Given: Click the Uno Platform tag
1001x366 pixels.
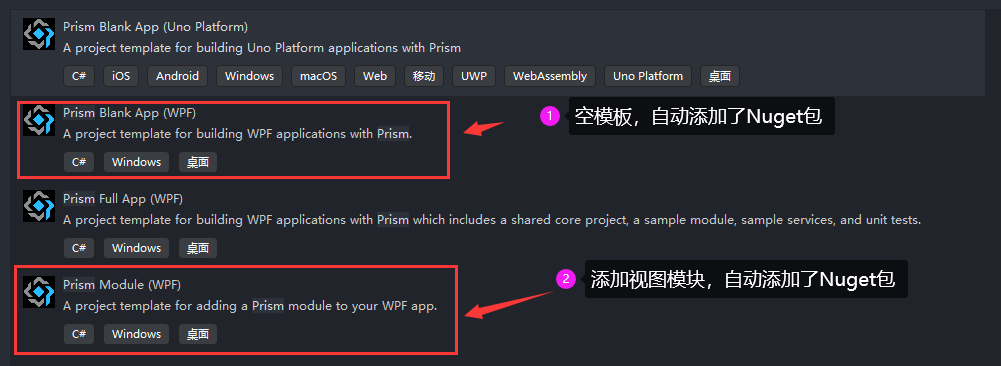Looking at the screenshot, I should point(648,76).
